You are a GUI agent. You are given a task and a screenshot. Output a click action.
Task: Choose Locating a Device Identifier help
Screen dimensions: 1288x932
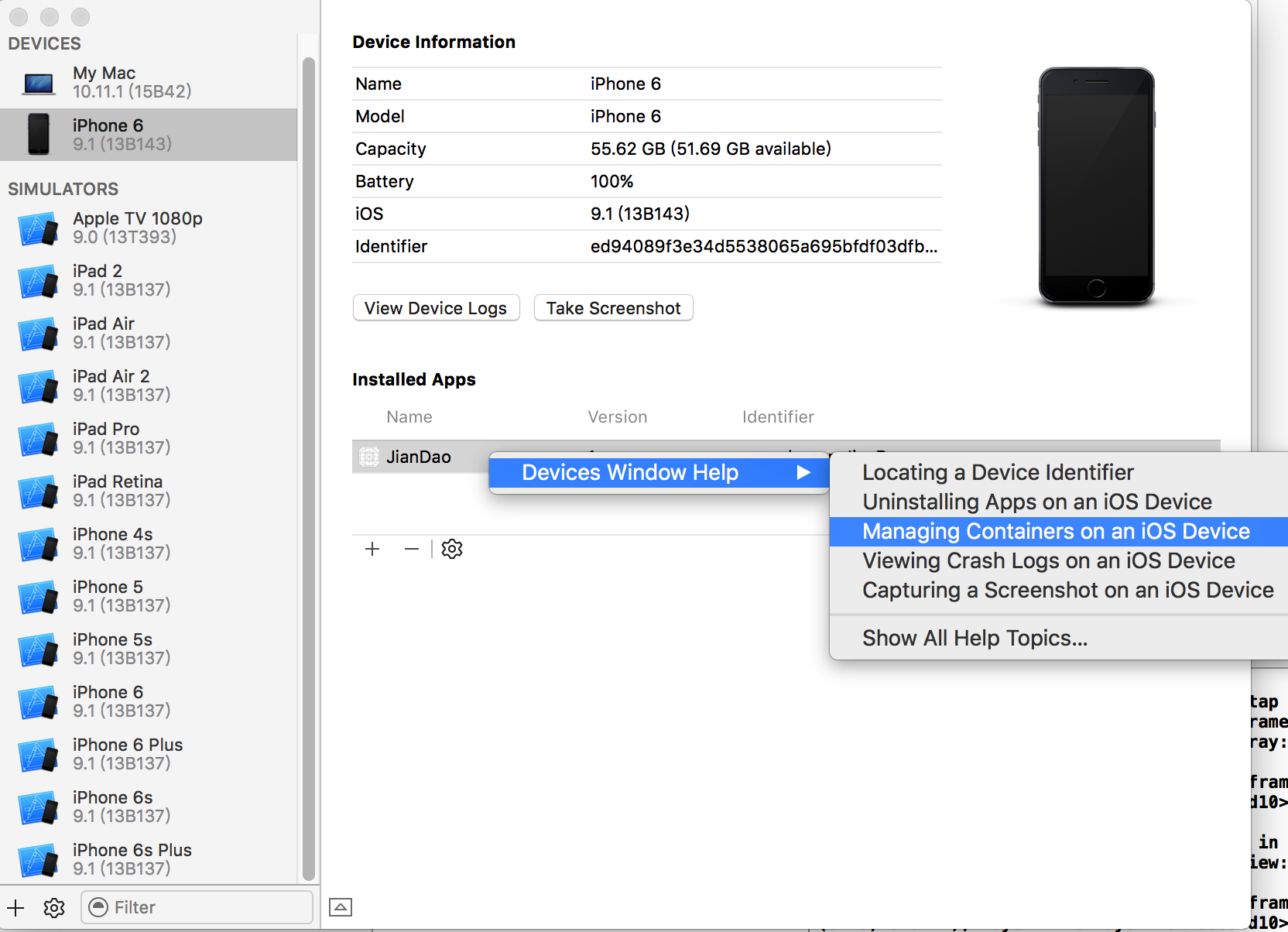[1059, 472]
